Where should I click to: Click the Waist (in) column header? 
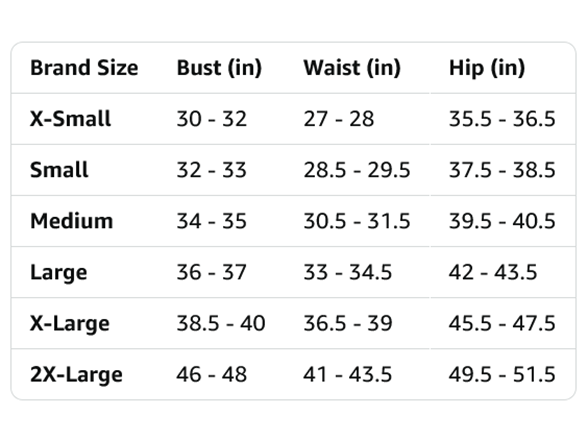pos(352,68)
